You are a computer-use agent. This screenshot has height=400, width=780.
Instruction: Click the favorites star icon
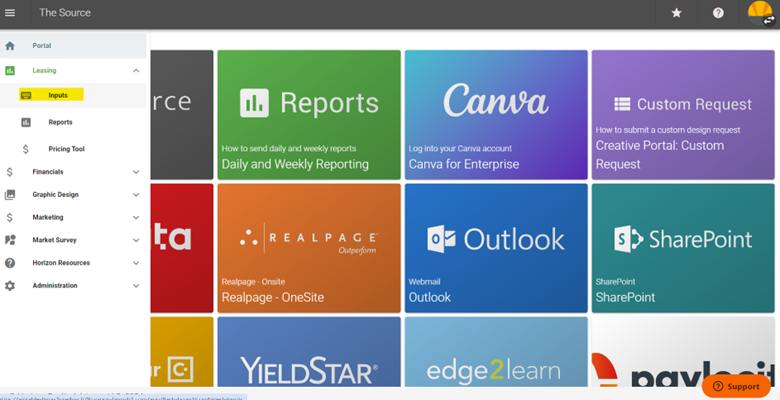(677, 13)
